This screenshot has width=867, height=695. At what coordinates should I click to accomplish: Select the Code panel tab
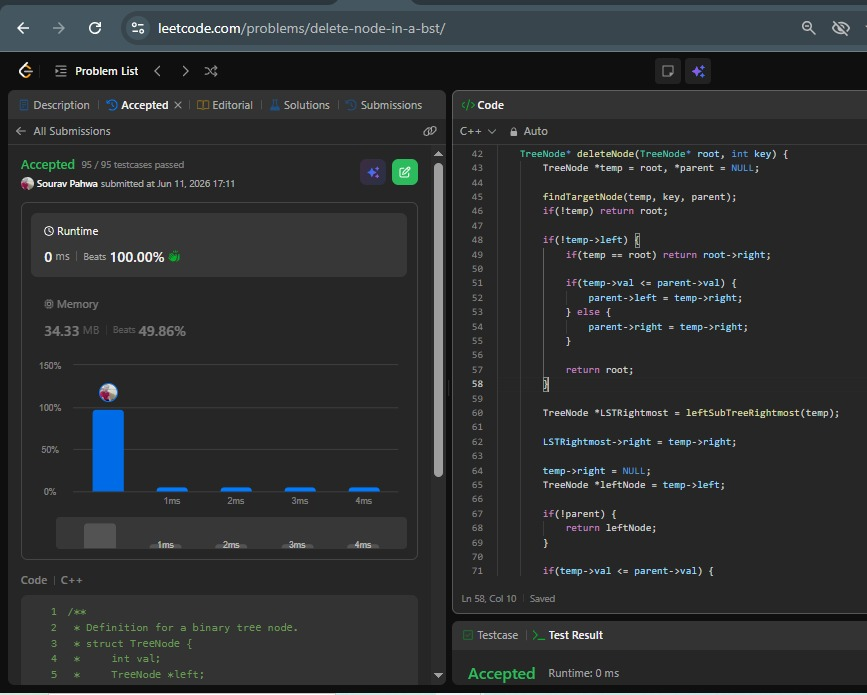click(483, 105)
